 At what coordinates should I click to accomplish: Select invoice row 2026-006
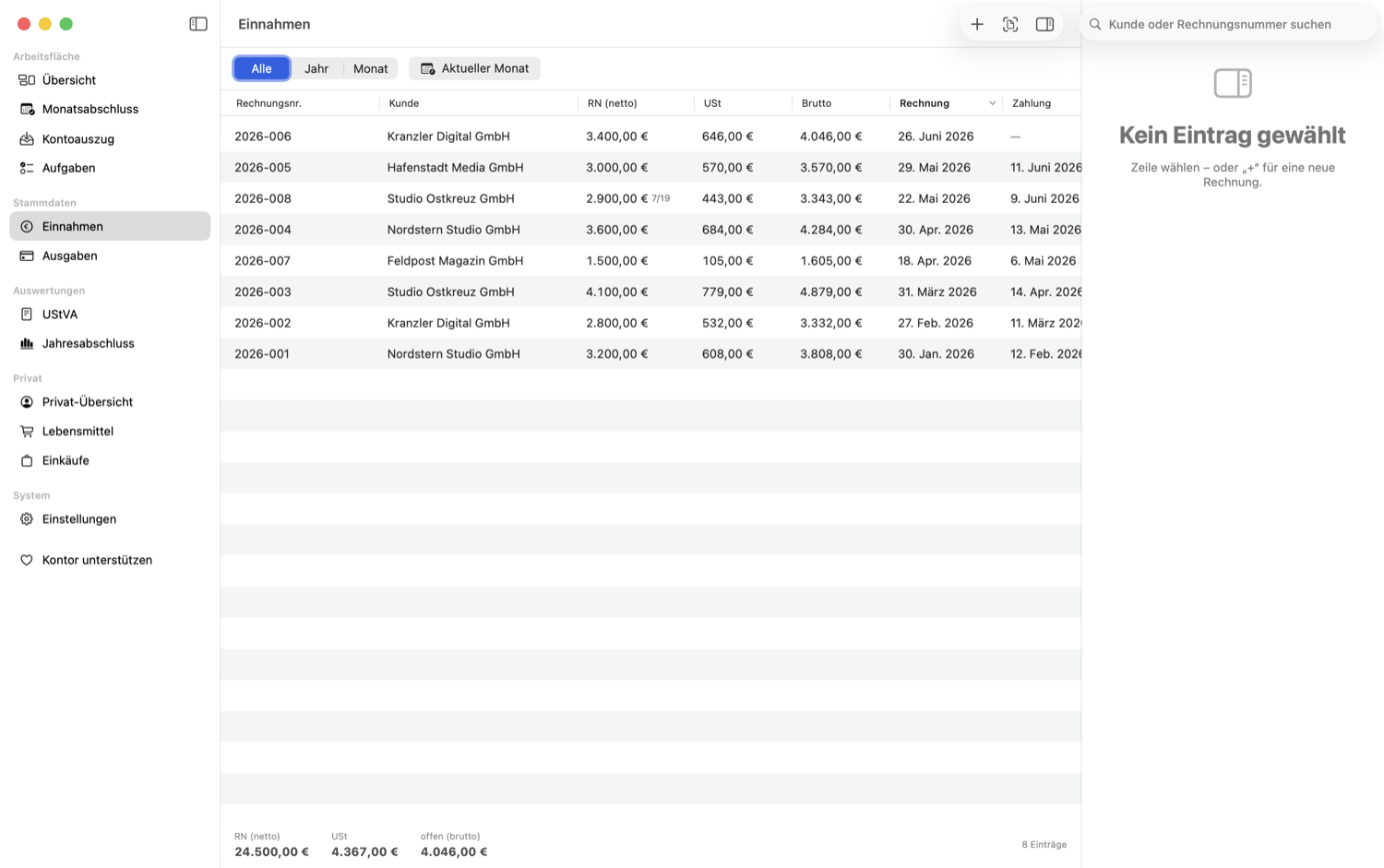[650, 137]
